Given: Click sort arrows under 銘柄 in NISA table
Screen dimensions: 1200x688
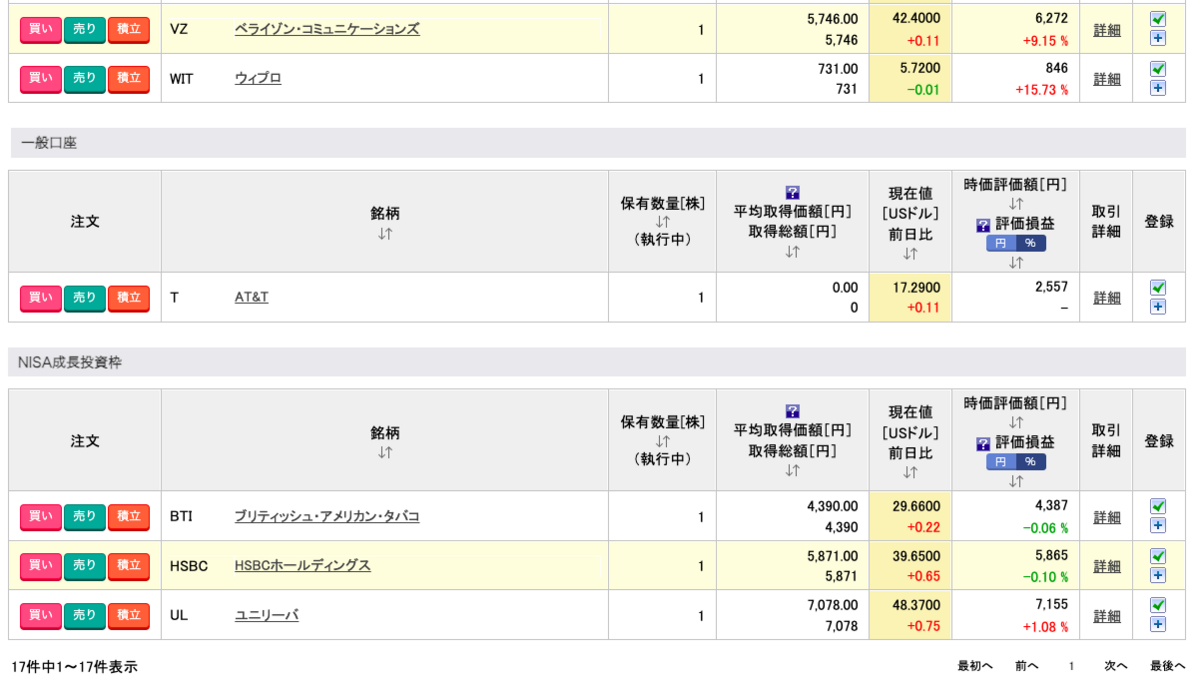Looking at the screenshot, I should [385, 452].
